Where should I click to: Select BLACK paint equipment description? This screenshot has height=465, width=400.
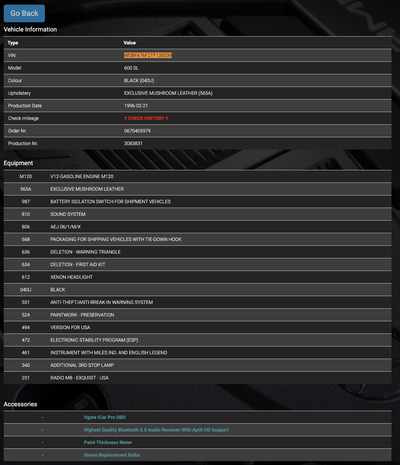coord(58,290)
